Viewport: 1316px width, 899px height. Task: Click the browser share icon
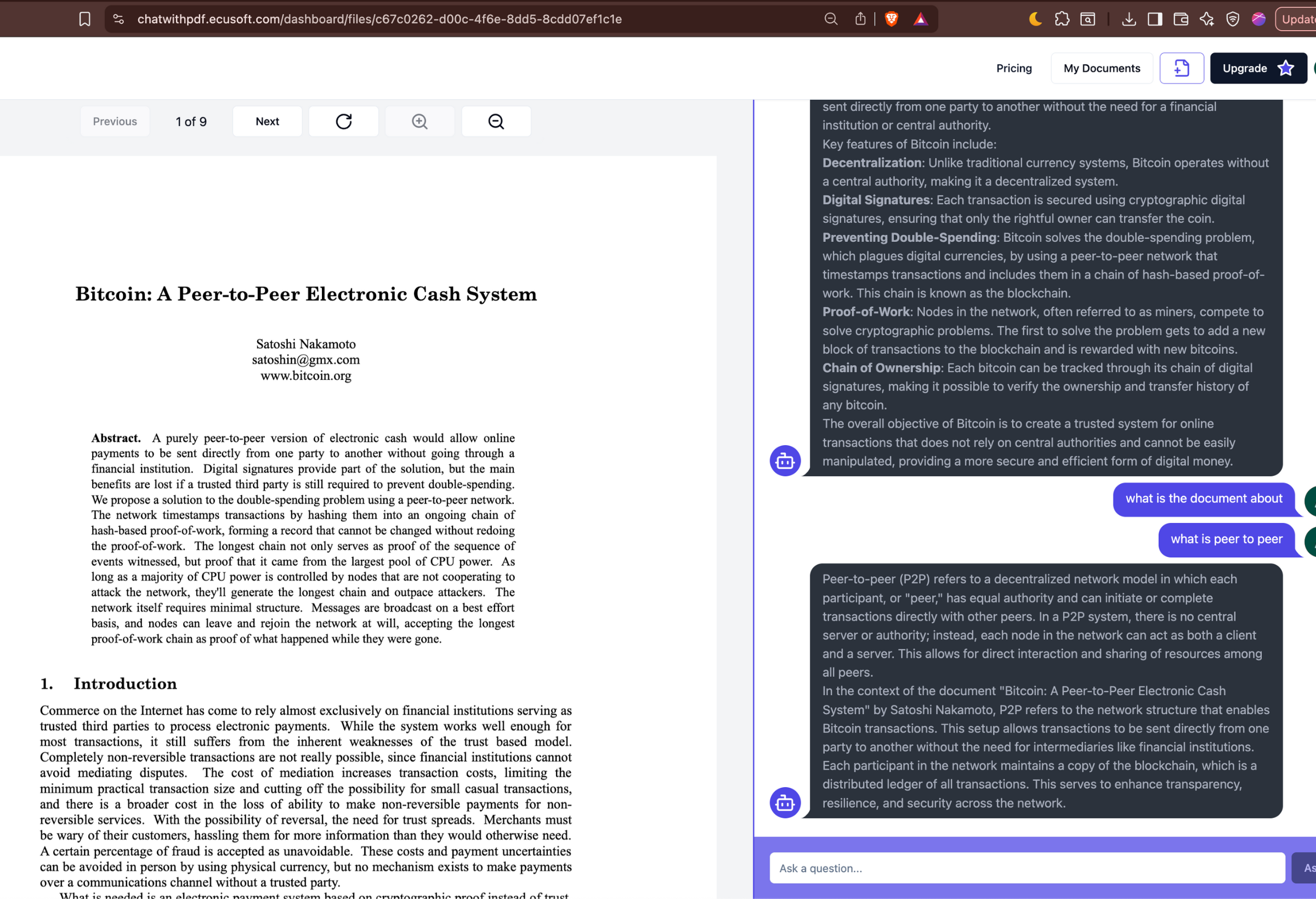860,19
